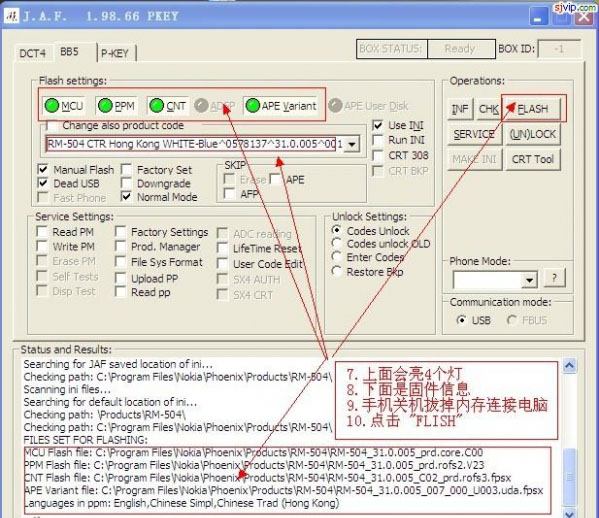Screen dimensions: 599x518
Task: Check the Read pp option
Action: pyautogui.click(x=120, y=292)
